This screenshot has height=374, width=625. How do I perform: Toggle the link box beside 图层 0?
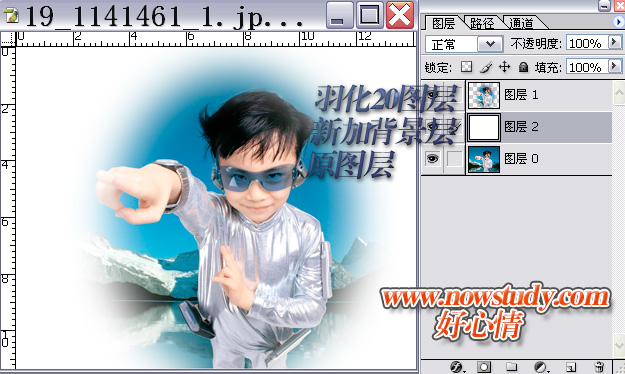pyautogui.click(x=454, y=159)
